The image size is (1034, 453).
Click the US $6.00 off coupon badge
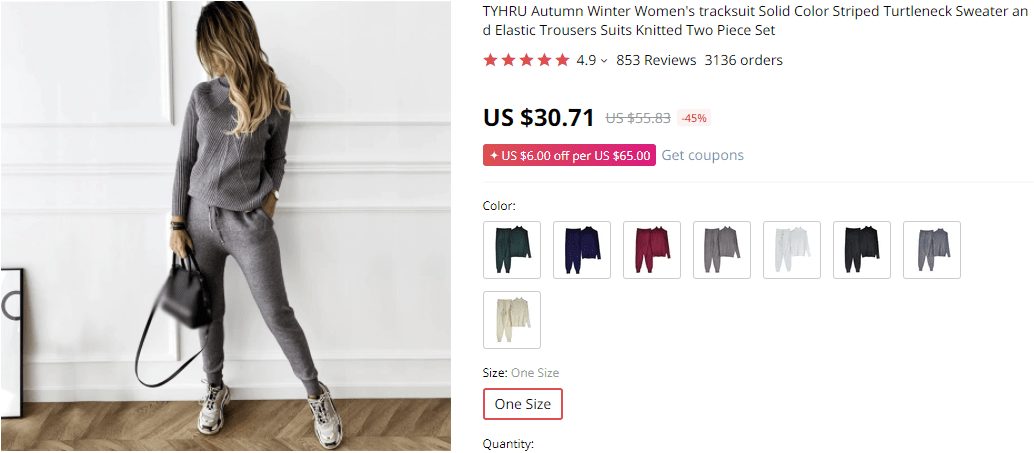(x=569, y=155)
